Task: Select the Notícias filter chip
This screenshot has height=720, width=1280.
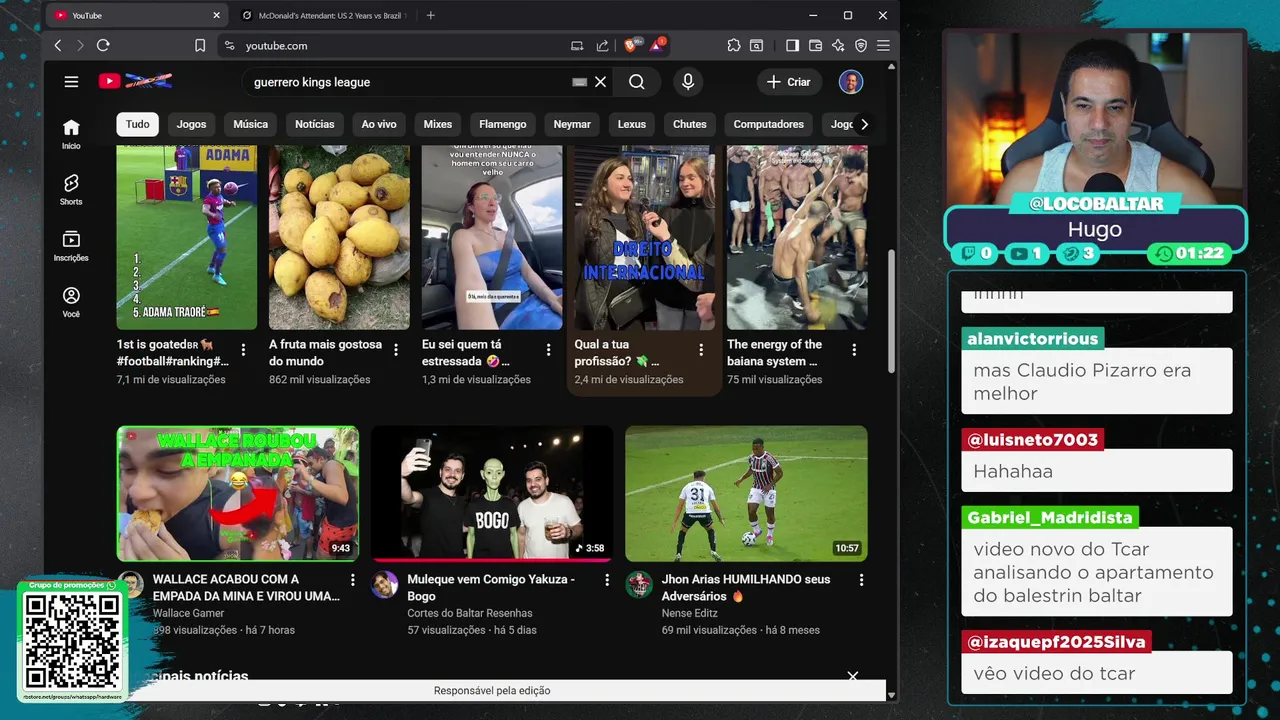Action: [x=314, y=124]
